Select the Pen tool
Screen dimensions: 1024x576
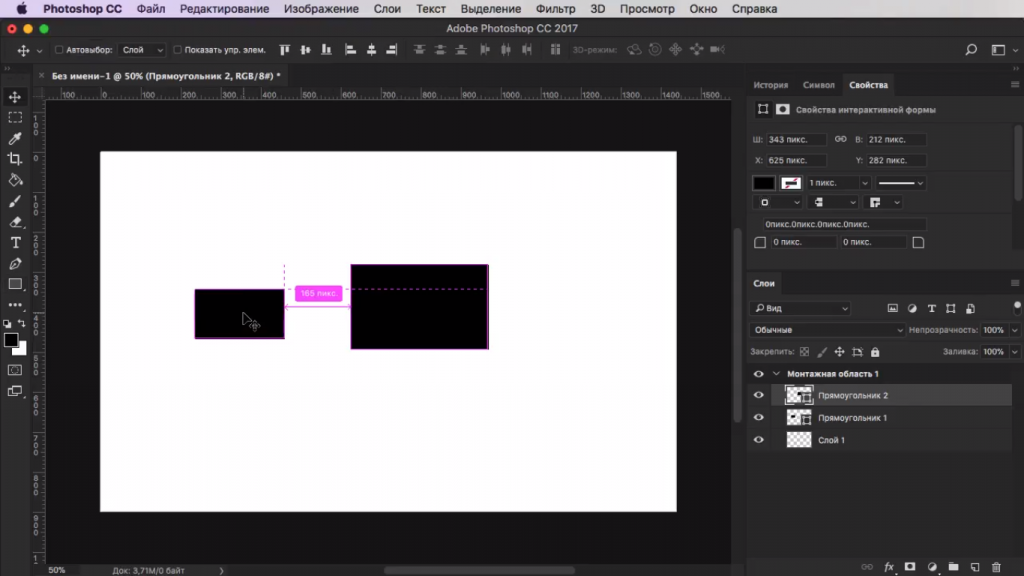pyautogui.click(x=15, y=264)
